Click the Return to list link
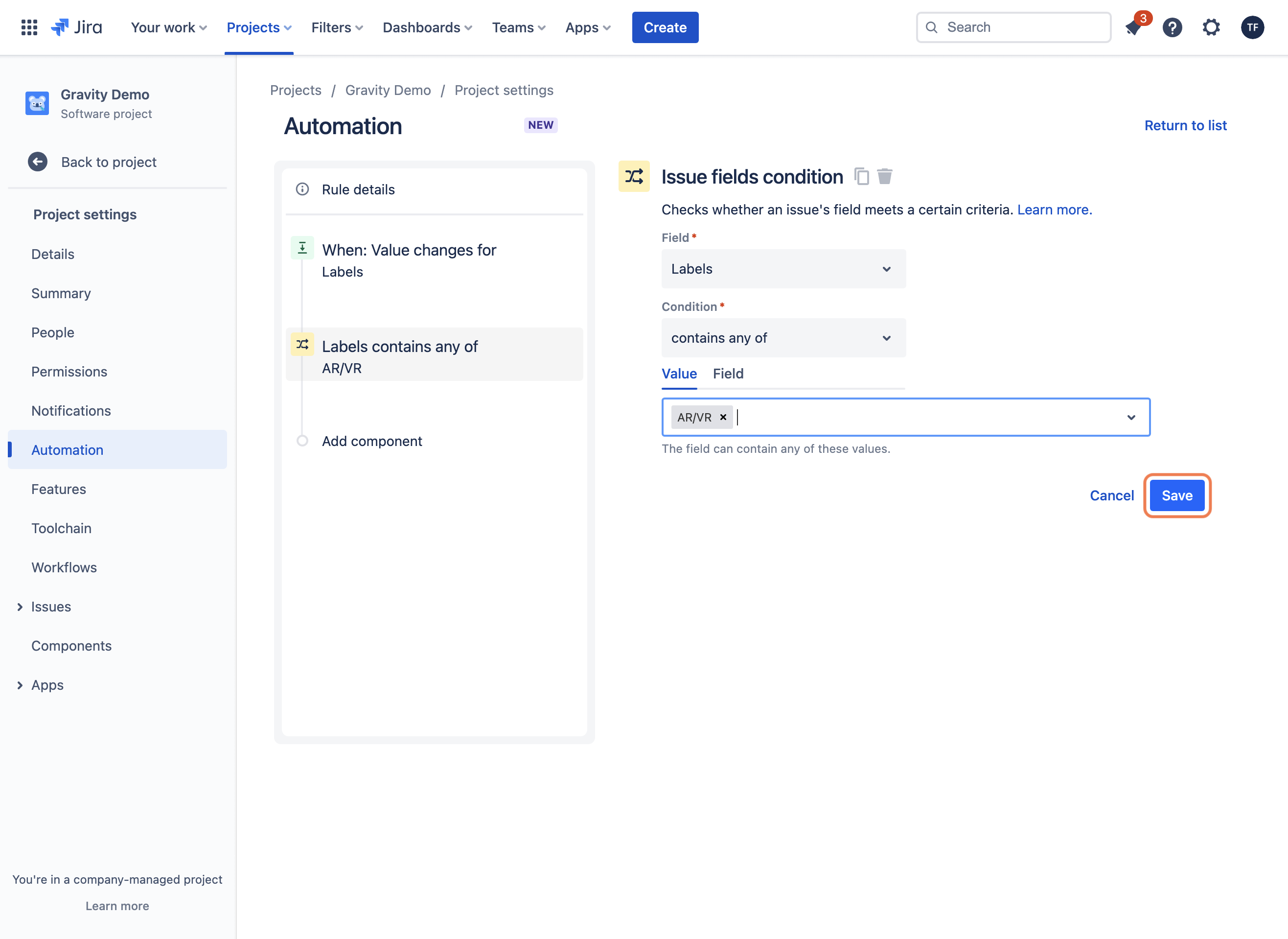This screenshot has height=939, width=1288. (1185, 126)
